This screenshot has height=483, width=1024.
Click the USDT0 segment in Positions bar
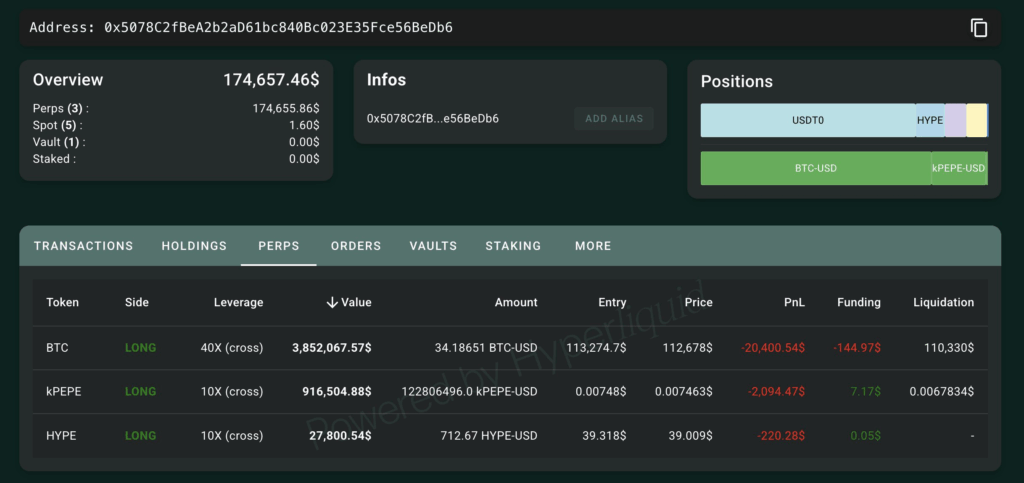click(x=807, y=120)
